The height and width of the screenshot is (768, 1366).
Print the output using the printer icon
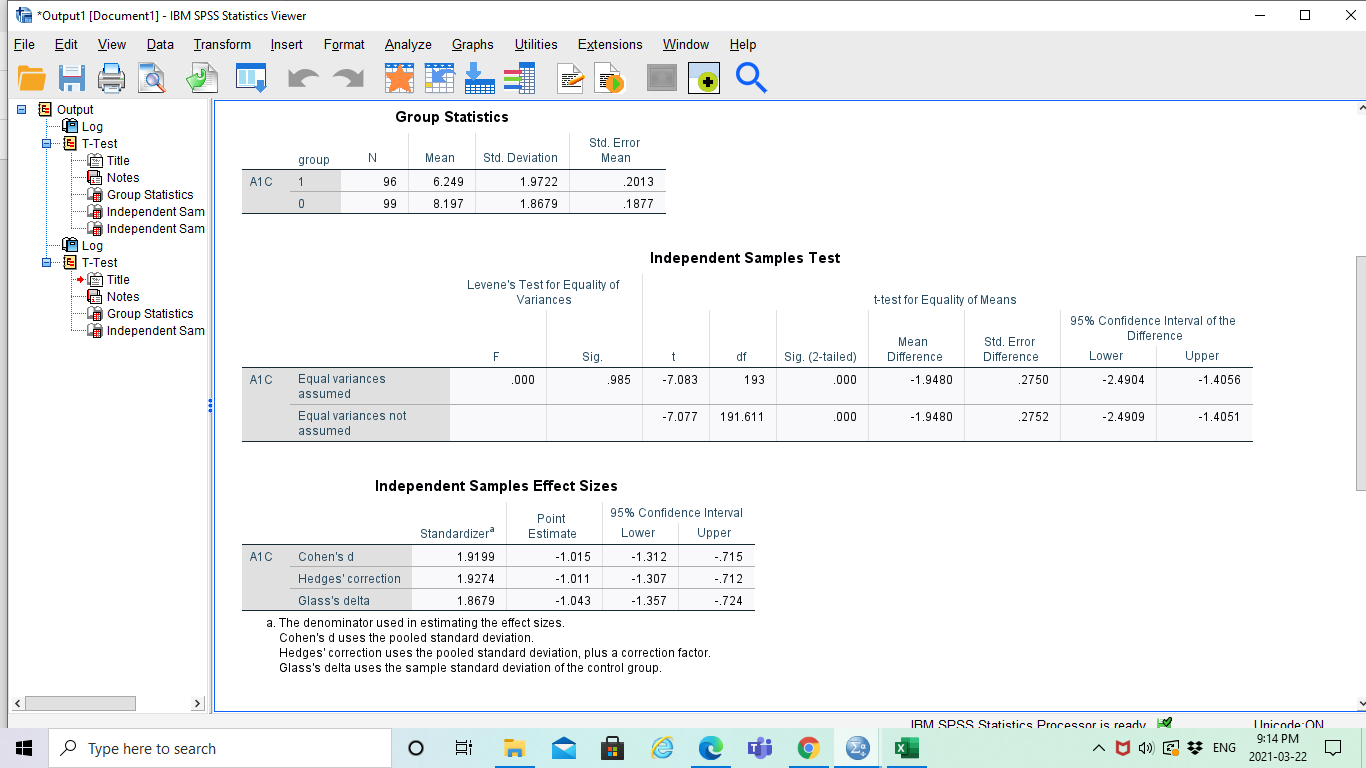111,78
